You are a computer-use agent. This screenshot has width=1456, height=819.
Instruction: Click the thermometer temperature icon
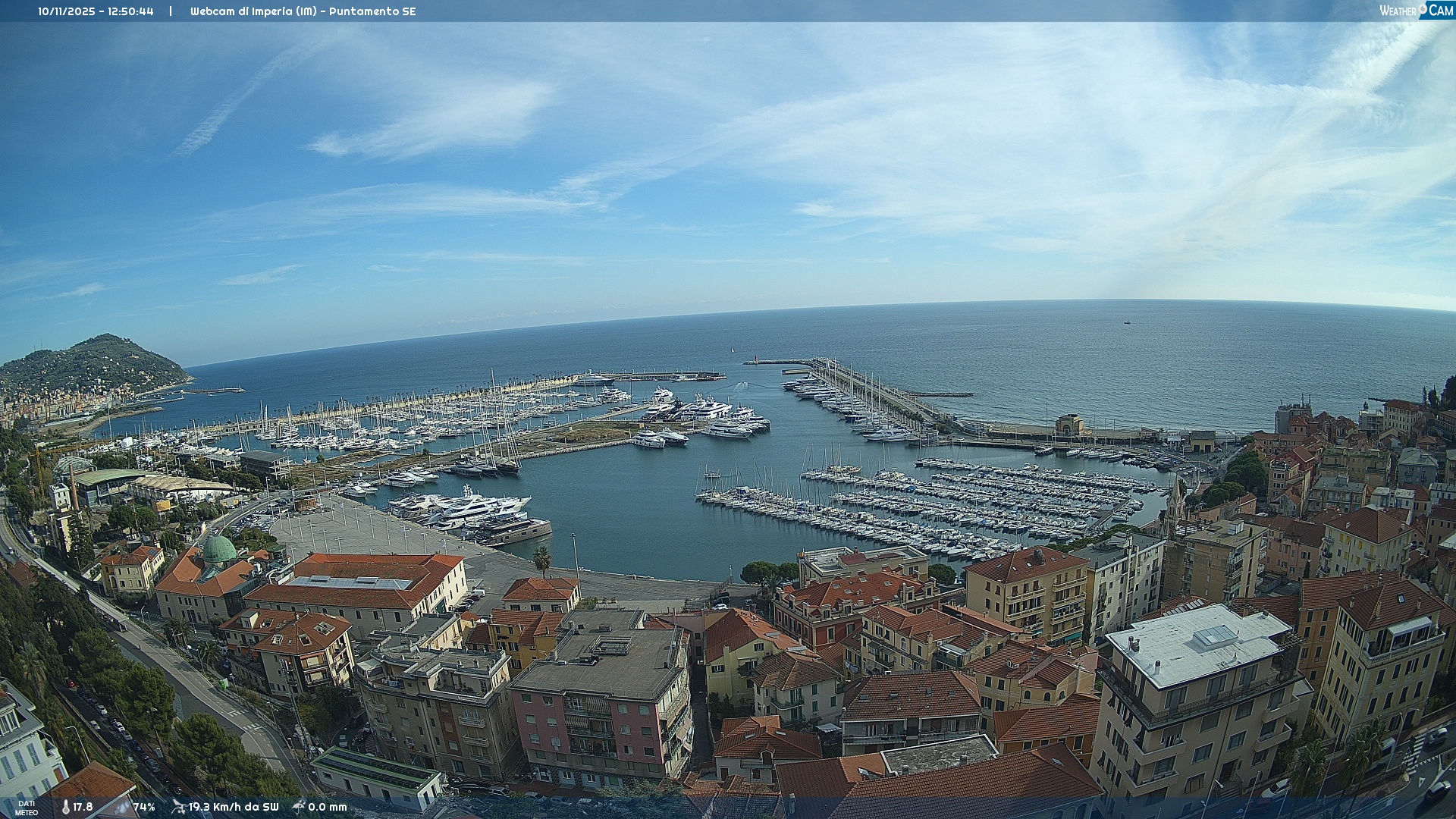tap(66, 807)
